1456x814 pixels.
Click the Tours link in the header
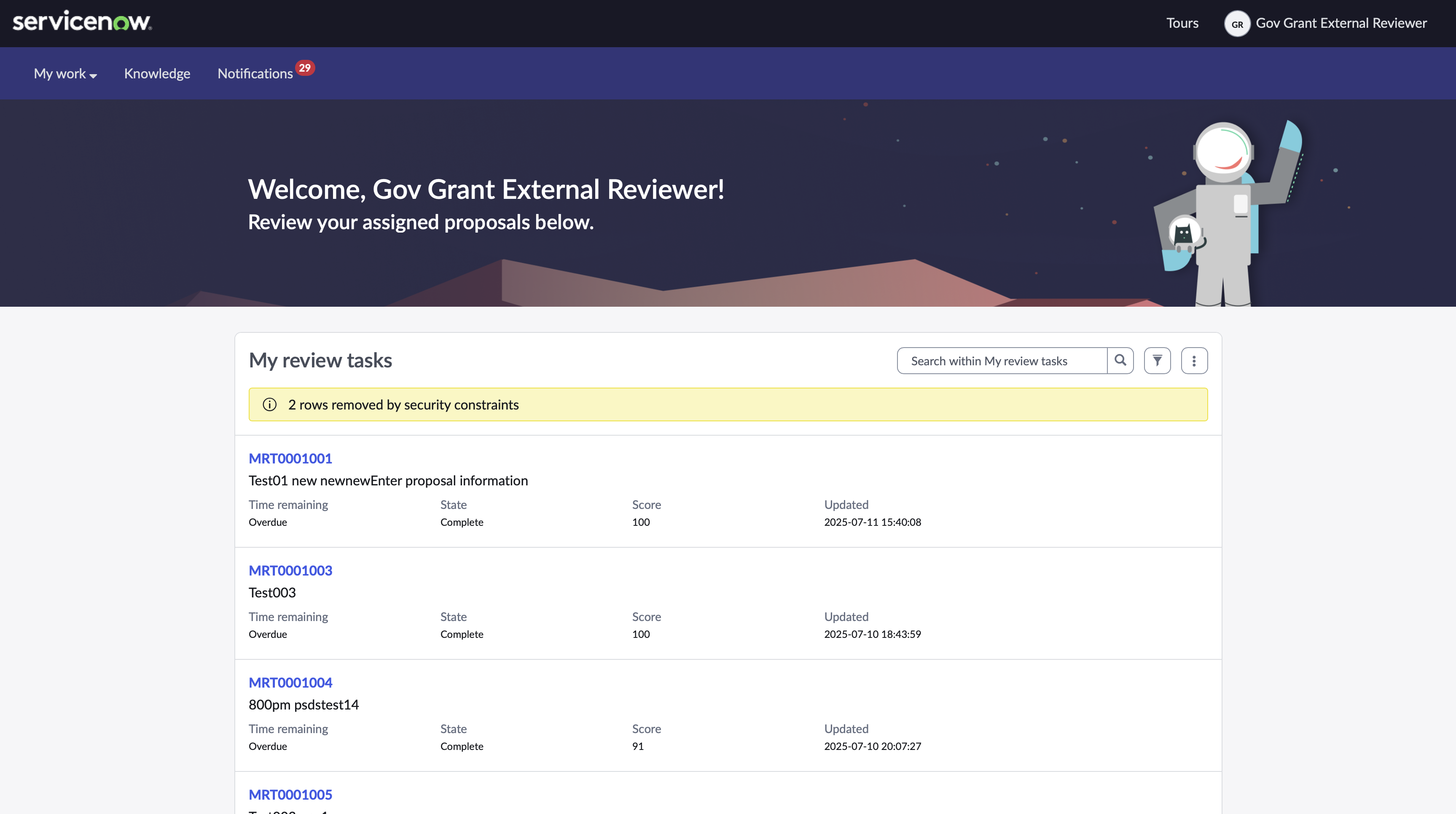pyautogui.click(x=1182, y=23)
